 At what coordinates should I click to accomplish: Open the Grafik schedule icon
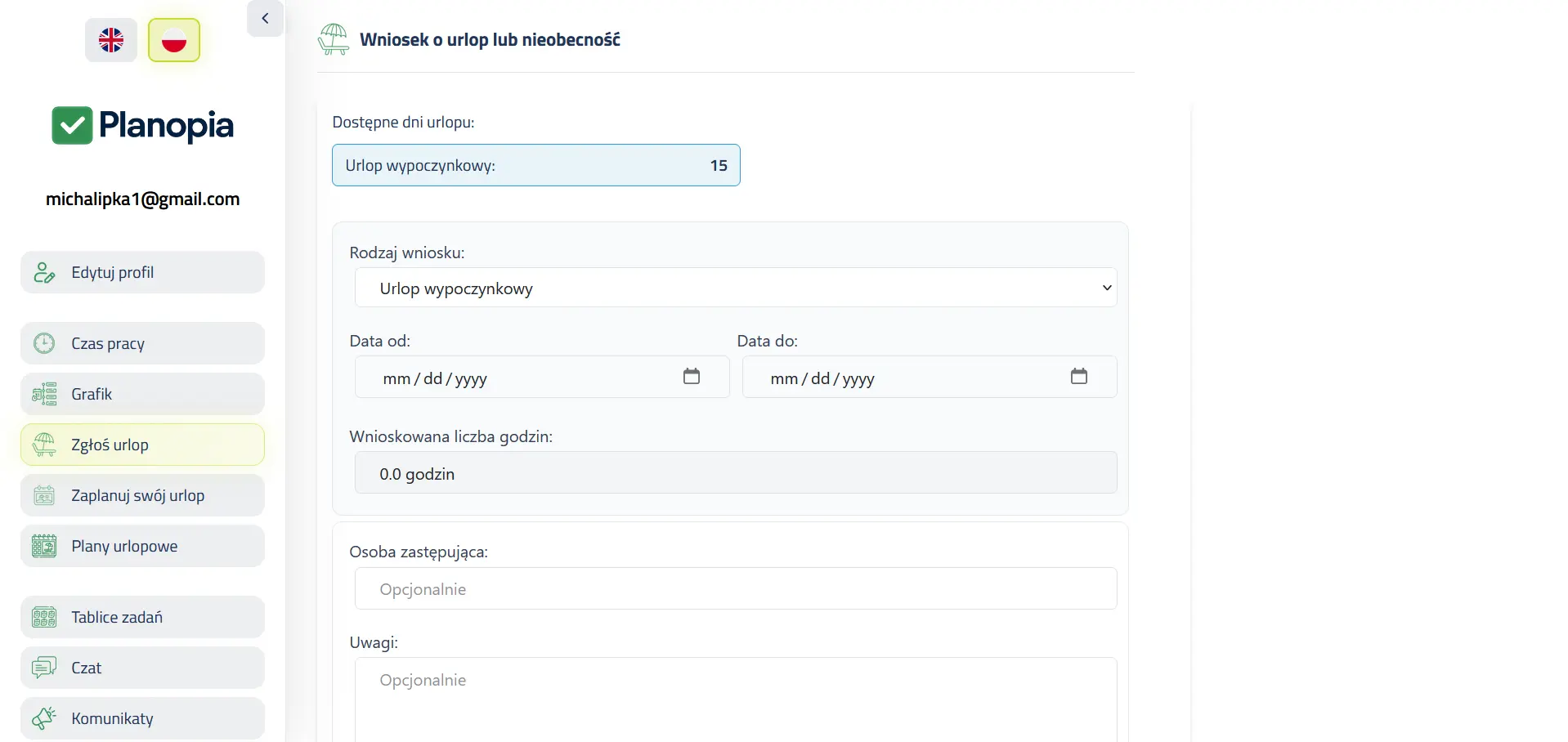(x=44, y=395)
